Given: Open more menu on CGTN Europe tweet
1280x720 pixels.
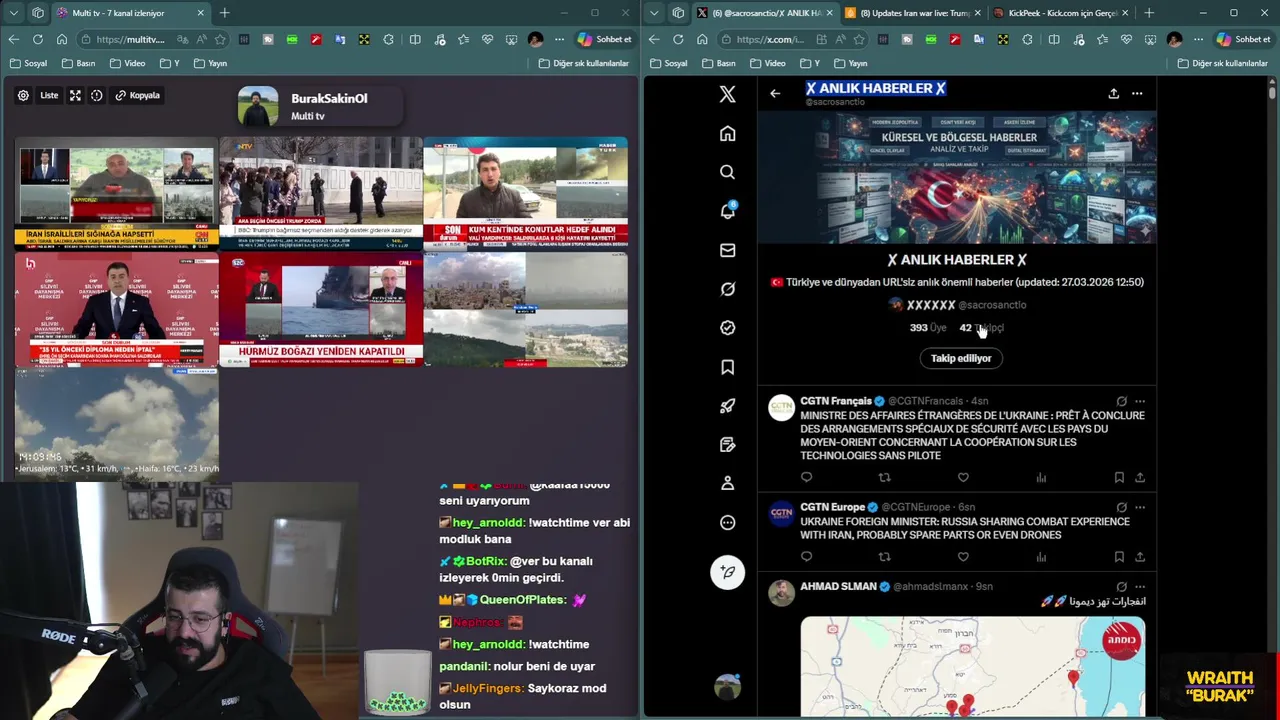Looking at the screenshot, I should coord(1139,507).
